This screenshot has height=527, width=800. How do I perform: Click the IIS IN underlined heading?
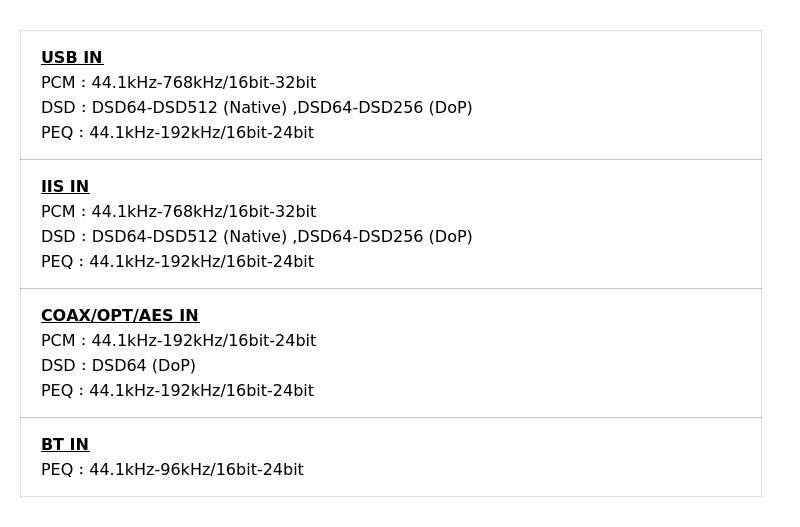point(65,187)
